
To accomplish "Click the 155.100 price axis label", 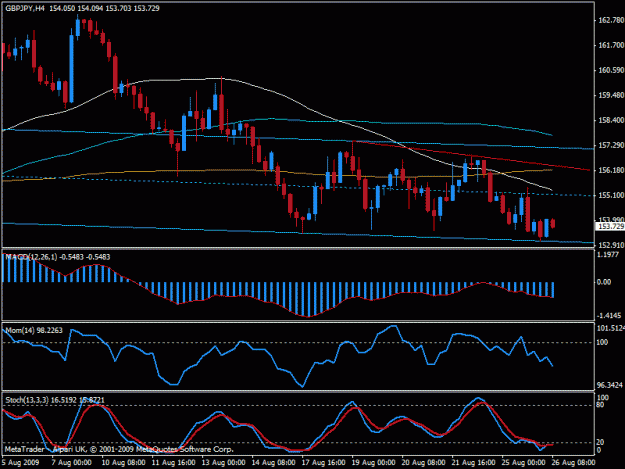I will click(x=611, y=195).
